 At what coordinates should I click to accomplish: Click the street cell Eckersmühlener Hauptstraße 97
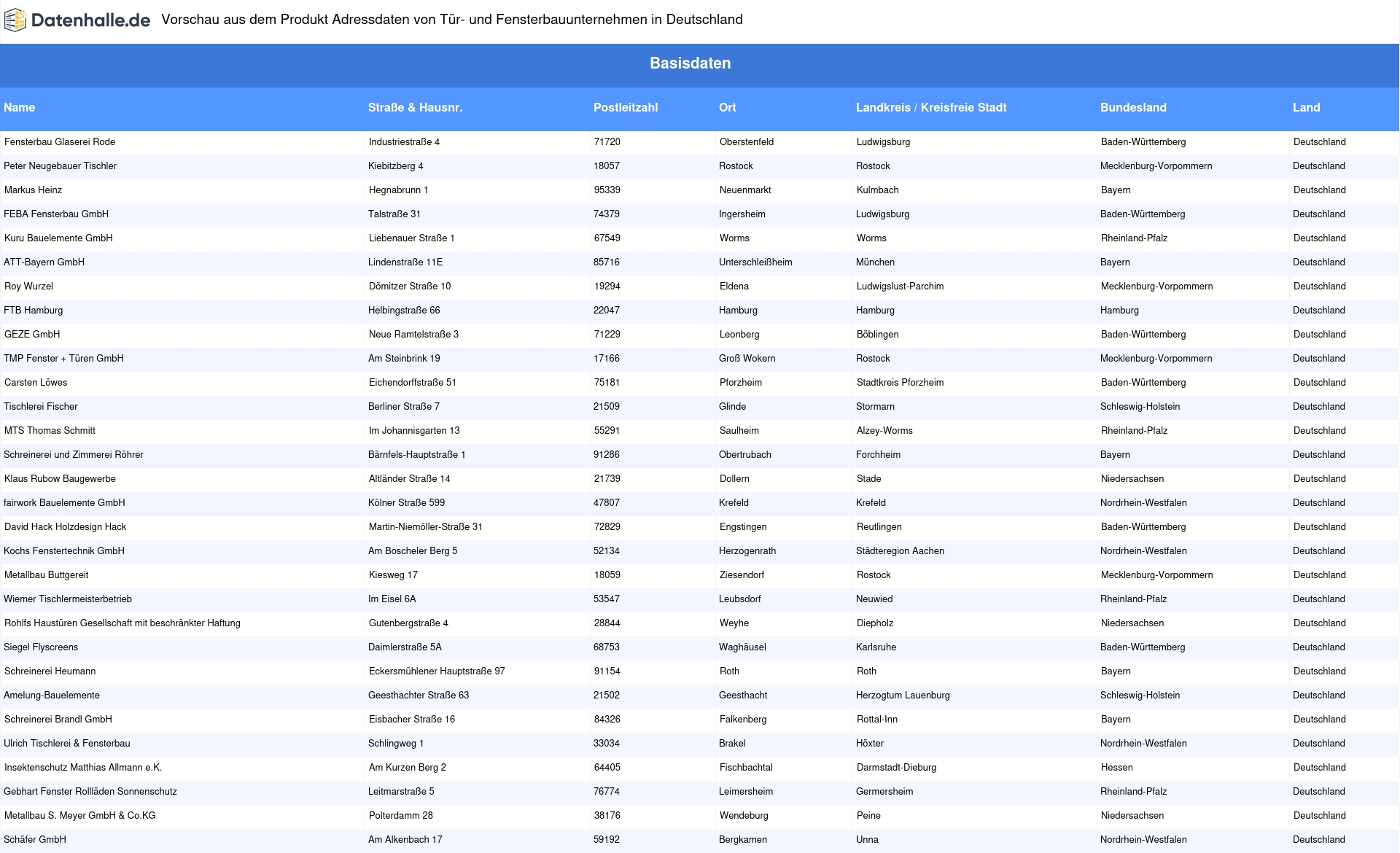click(x=477, y=671)
